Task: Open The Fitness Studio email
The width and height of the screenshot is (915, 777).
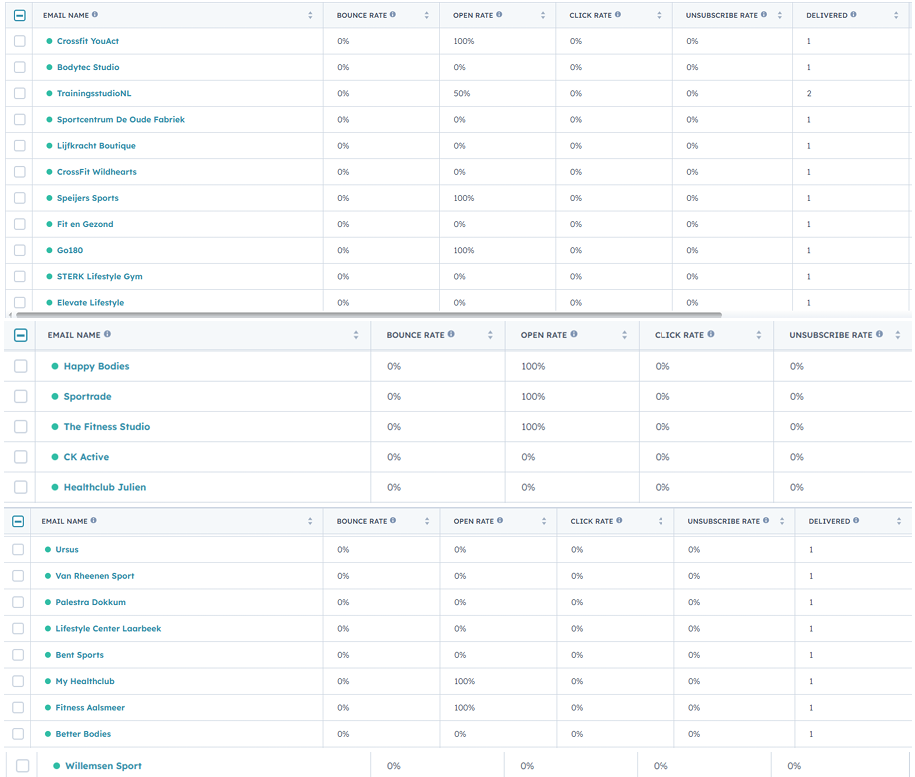Action: pyautogui.click(x=107, y=427)
